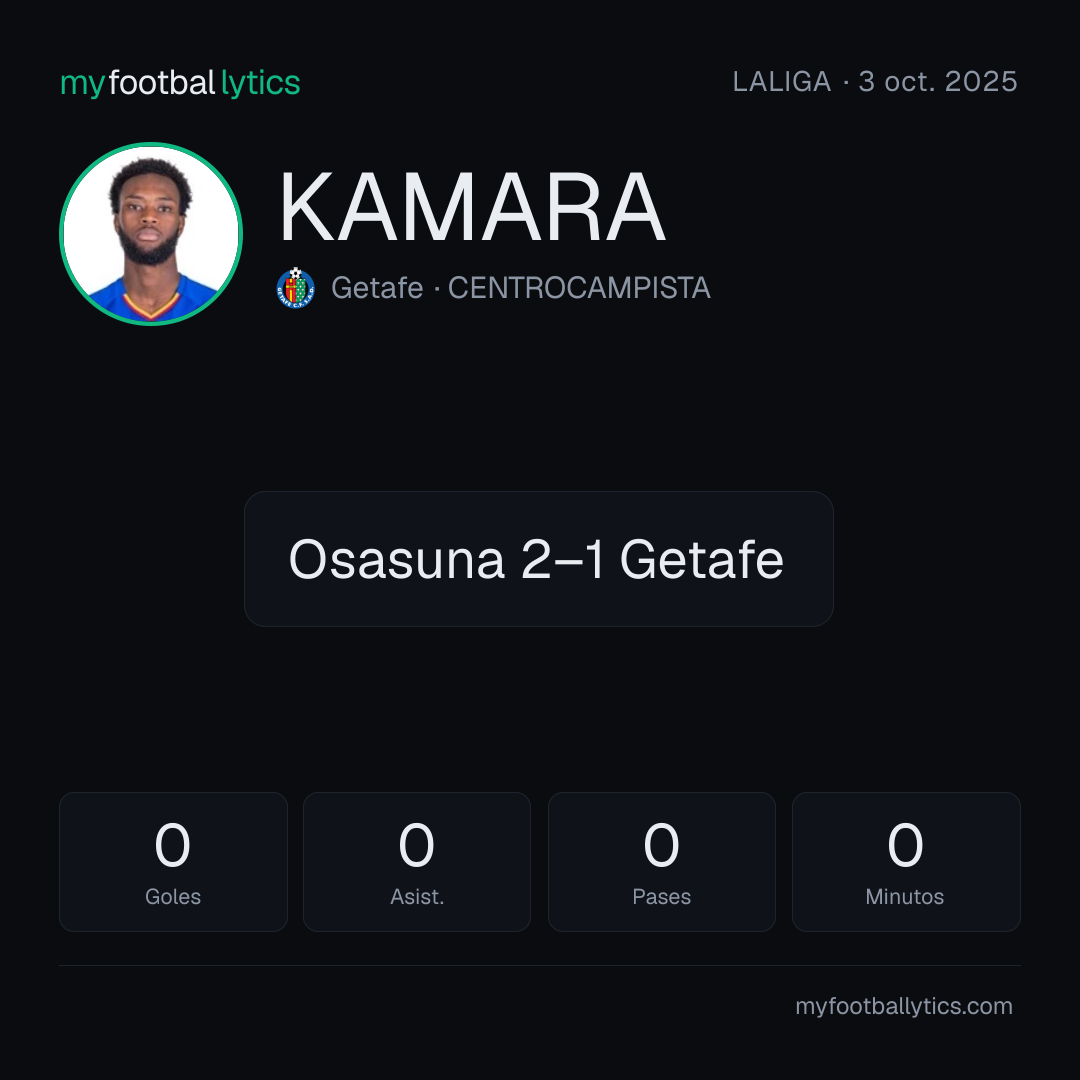Click the CENTROCAMPISTA position label
This screenshot has height=1080, width=1080.
(579, 288)
